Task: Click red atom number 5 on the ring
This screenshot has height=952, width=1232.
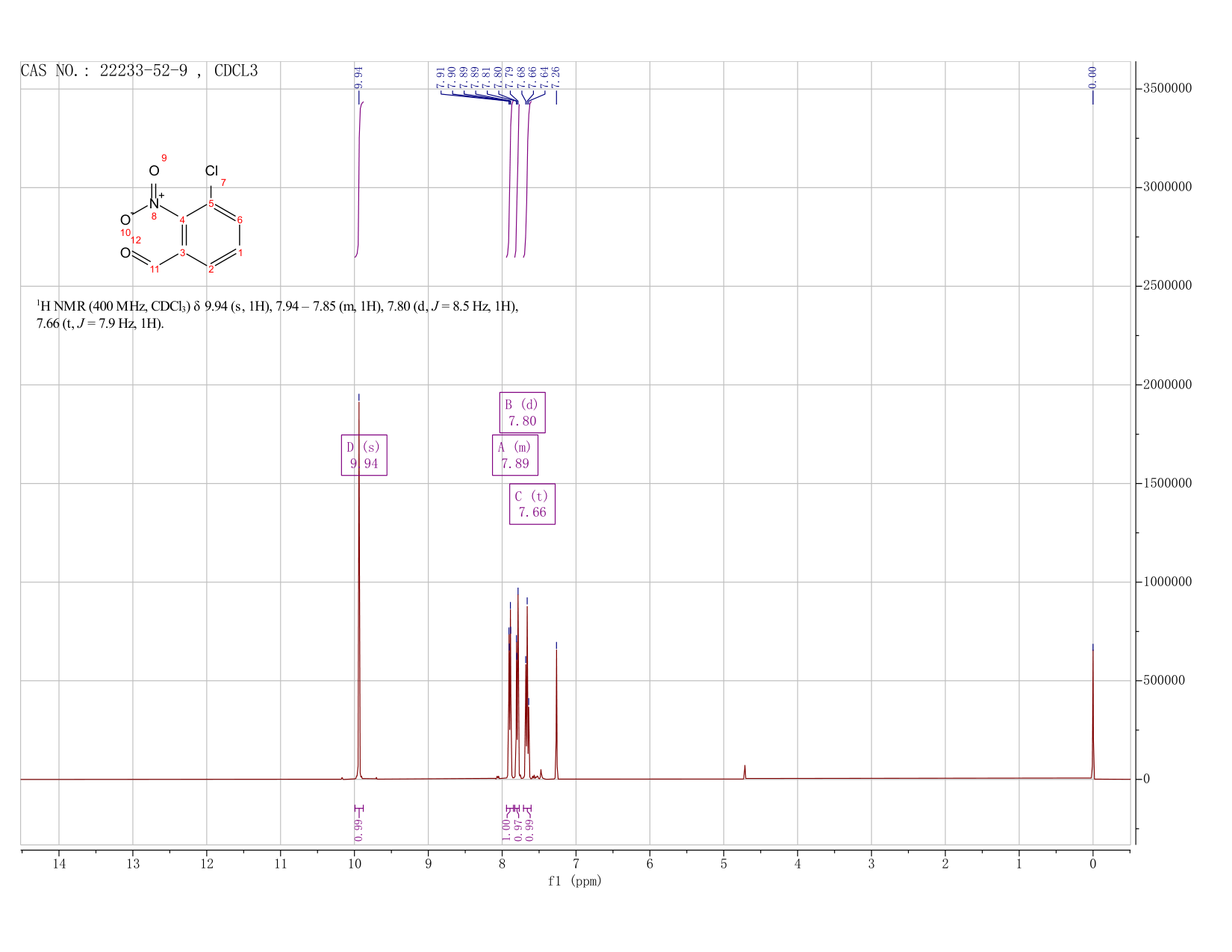Action: click(x=211, y=204)
